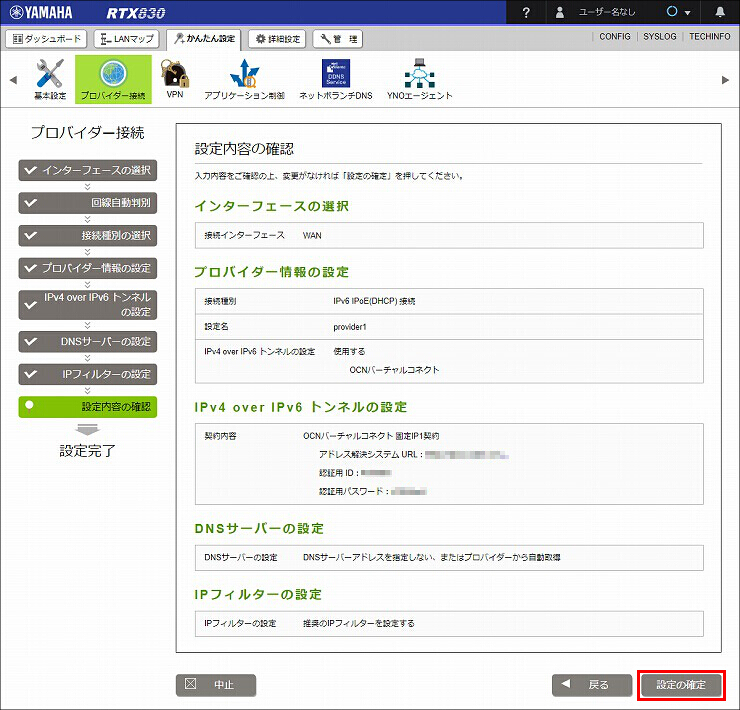The image size is (740, 710).
Task: Go to step インターフェースの選択
Action: click(x=88, y=170)
